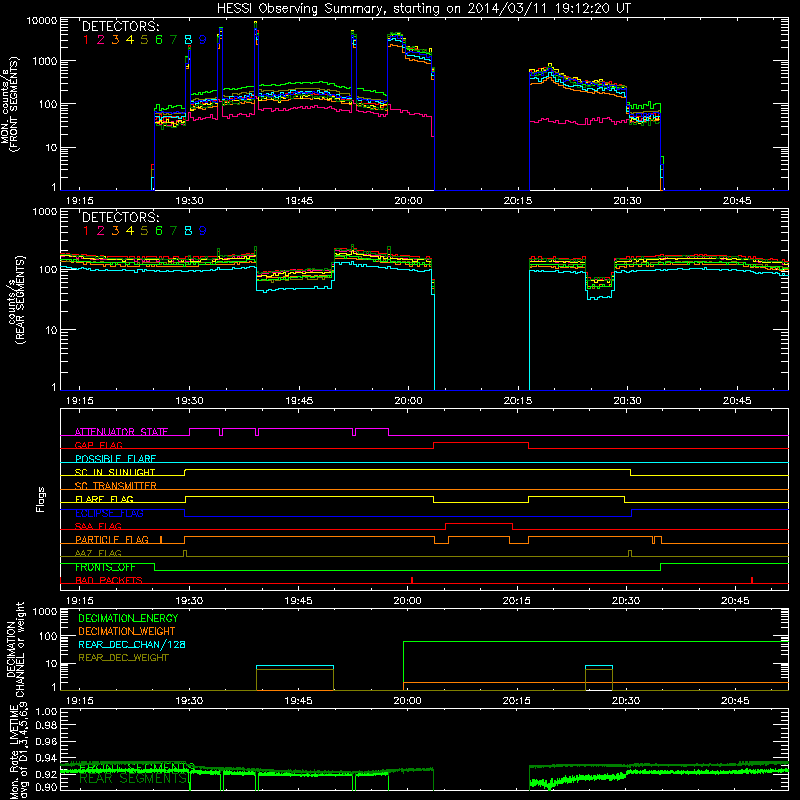Click detector number 8 in front segments legend

[188, 40]
